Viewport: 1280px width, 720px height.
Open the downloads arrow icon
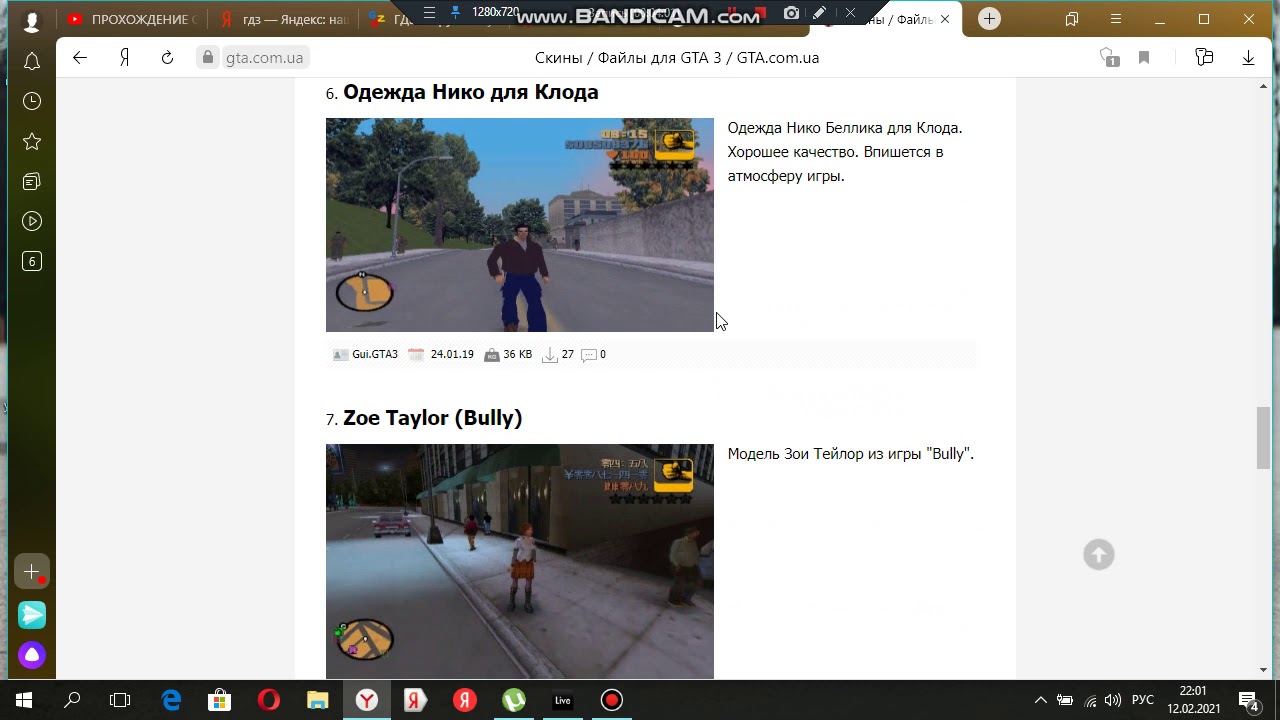click(1248, 58)
